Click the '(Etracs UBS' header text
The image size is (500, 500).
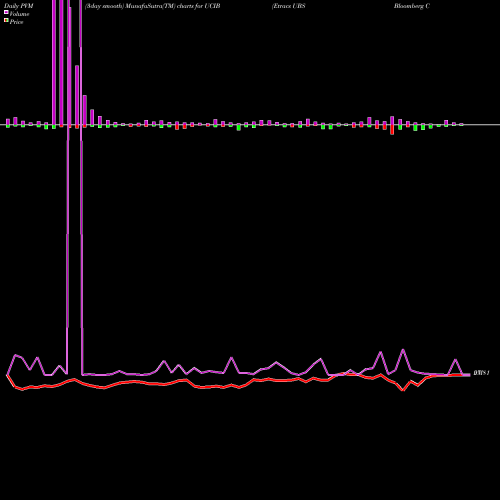click(288, 6)
